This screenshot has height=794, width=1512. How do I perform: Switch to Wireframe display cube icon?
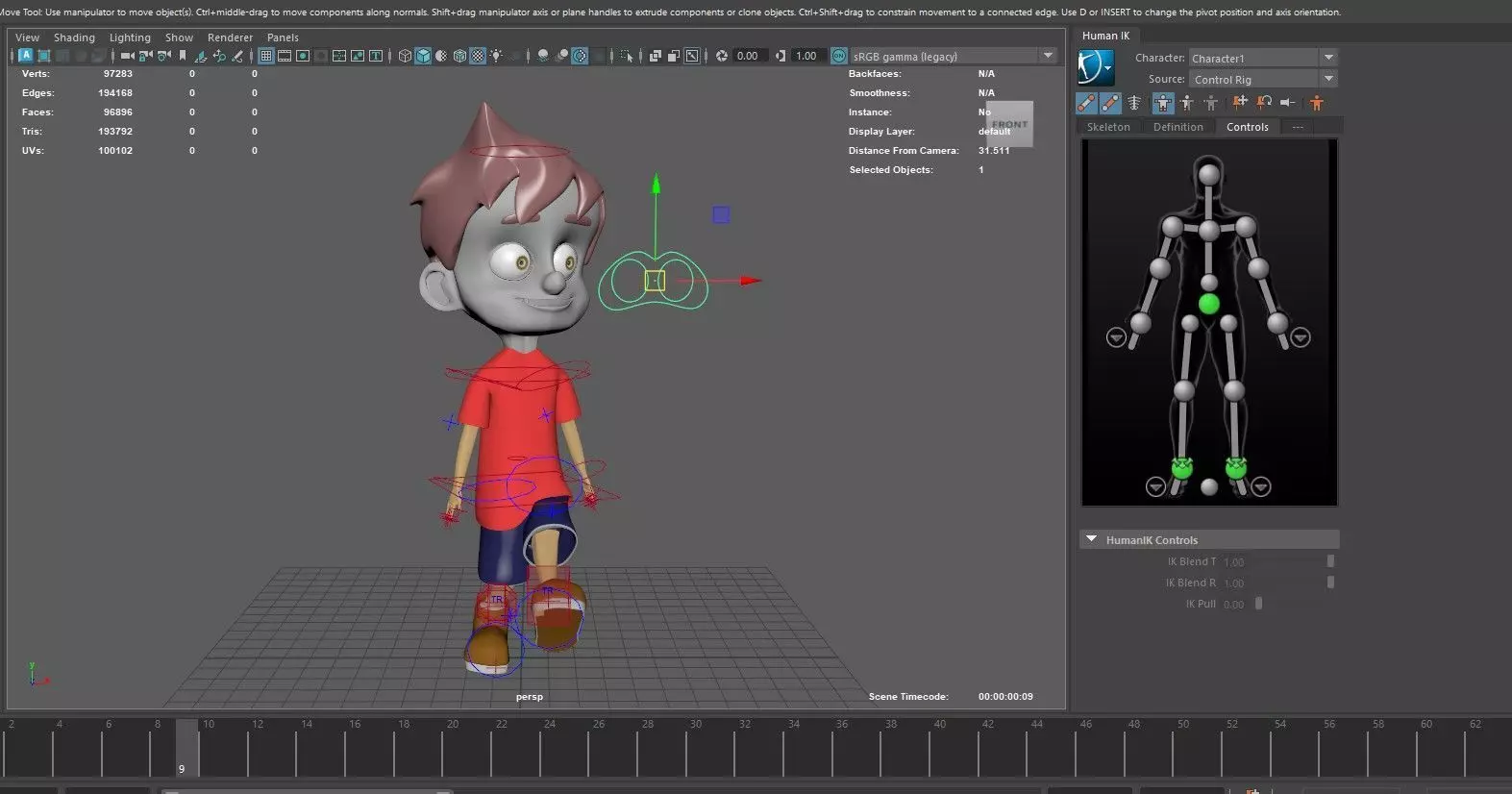405,56
